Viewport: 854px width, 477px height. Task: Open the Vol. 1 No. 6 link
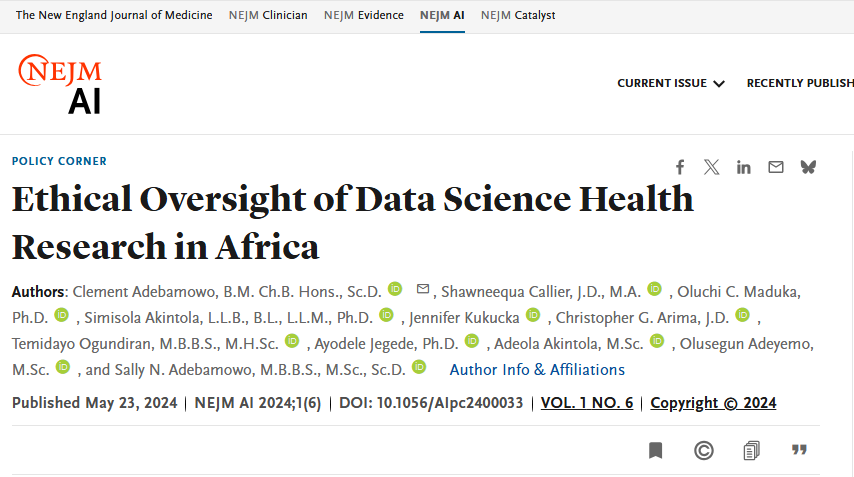587,403
